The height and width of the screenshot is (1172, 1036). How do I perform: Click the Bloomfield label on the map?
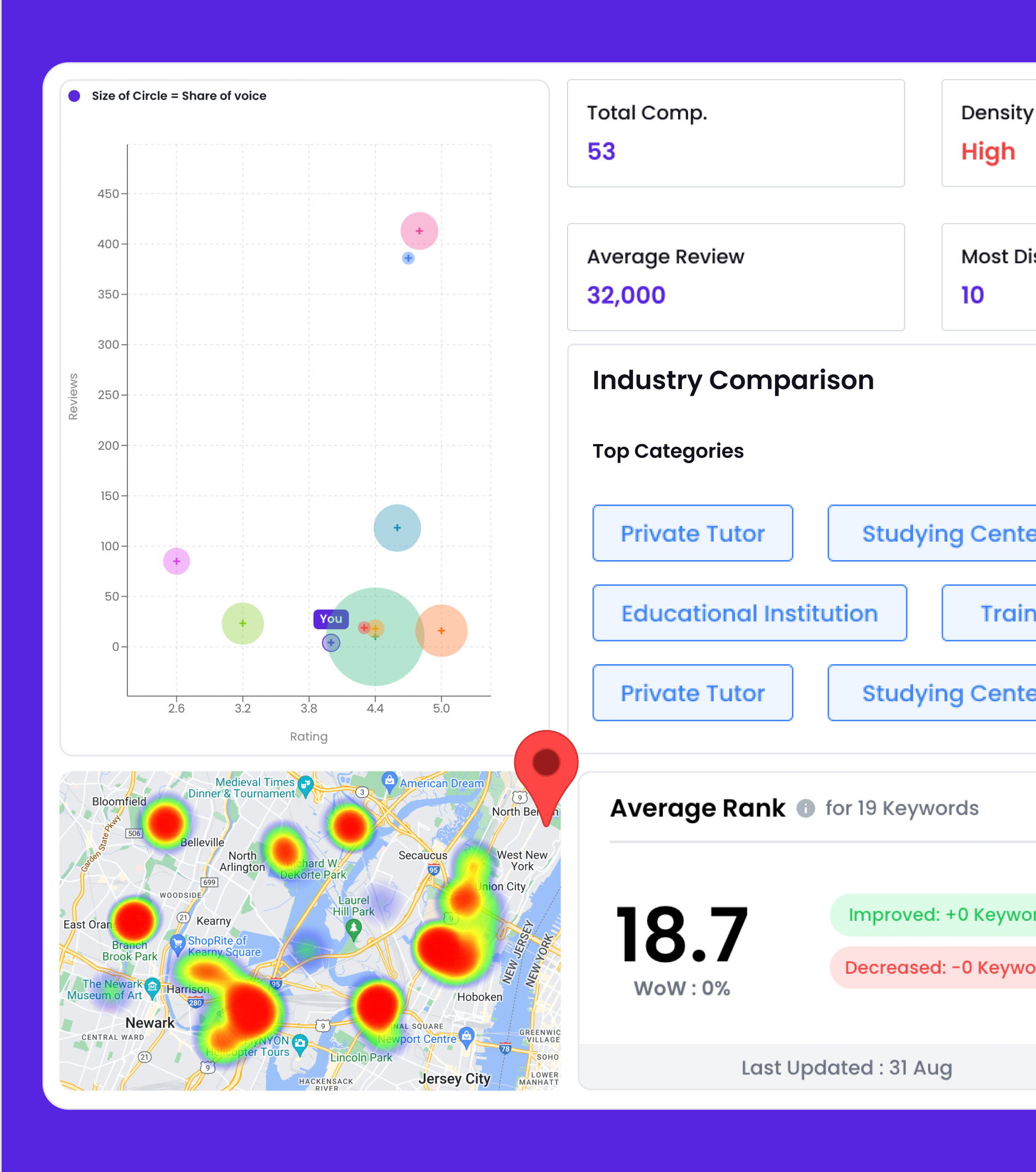pos(119,801)
